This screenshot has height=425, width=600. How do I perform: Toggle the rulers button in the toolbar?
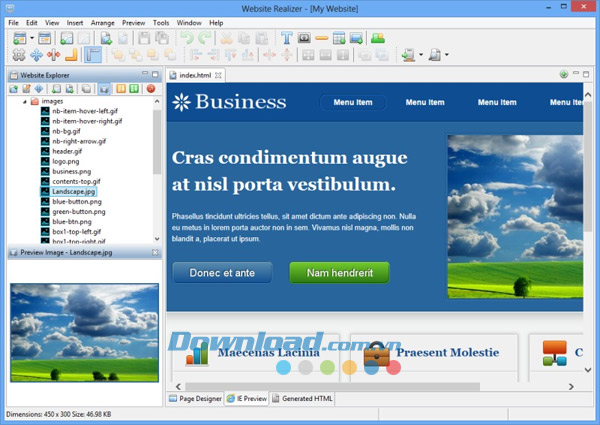click(93, 55)
